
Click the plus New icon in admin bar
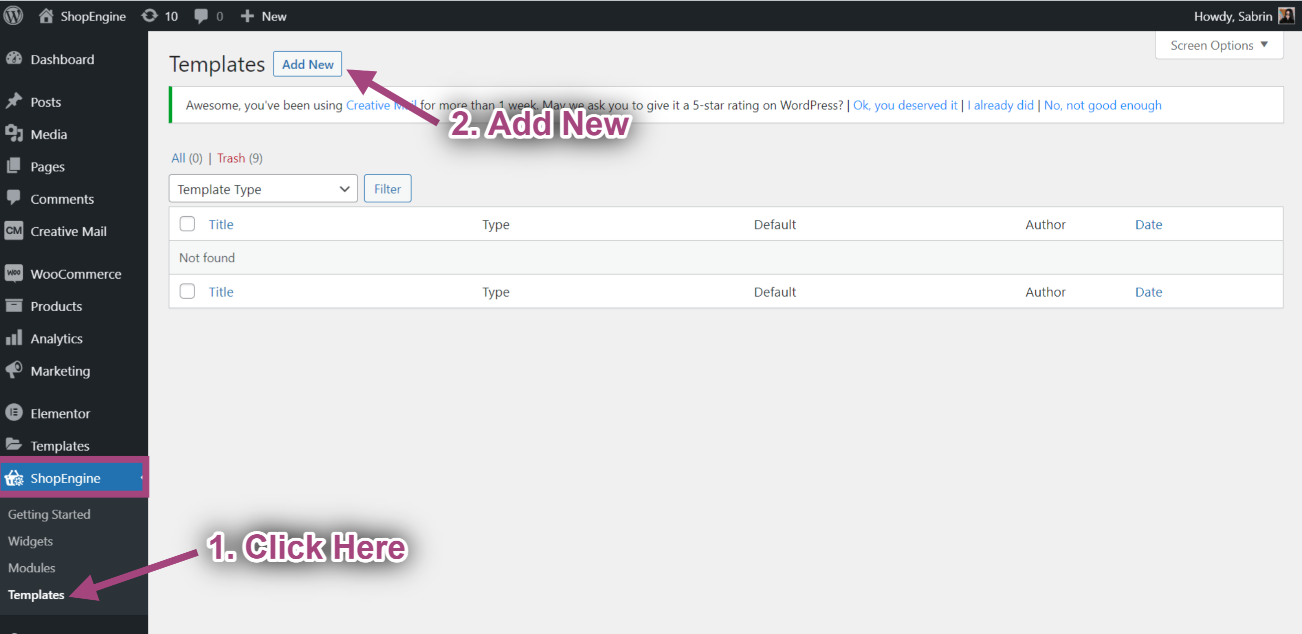[x=247, y=16]
